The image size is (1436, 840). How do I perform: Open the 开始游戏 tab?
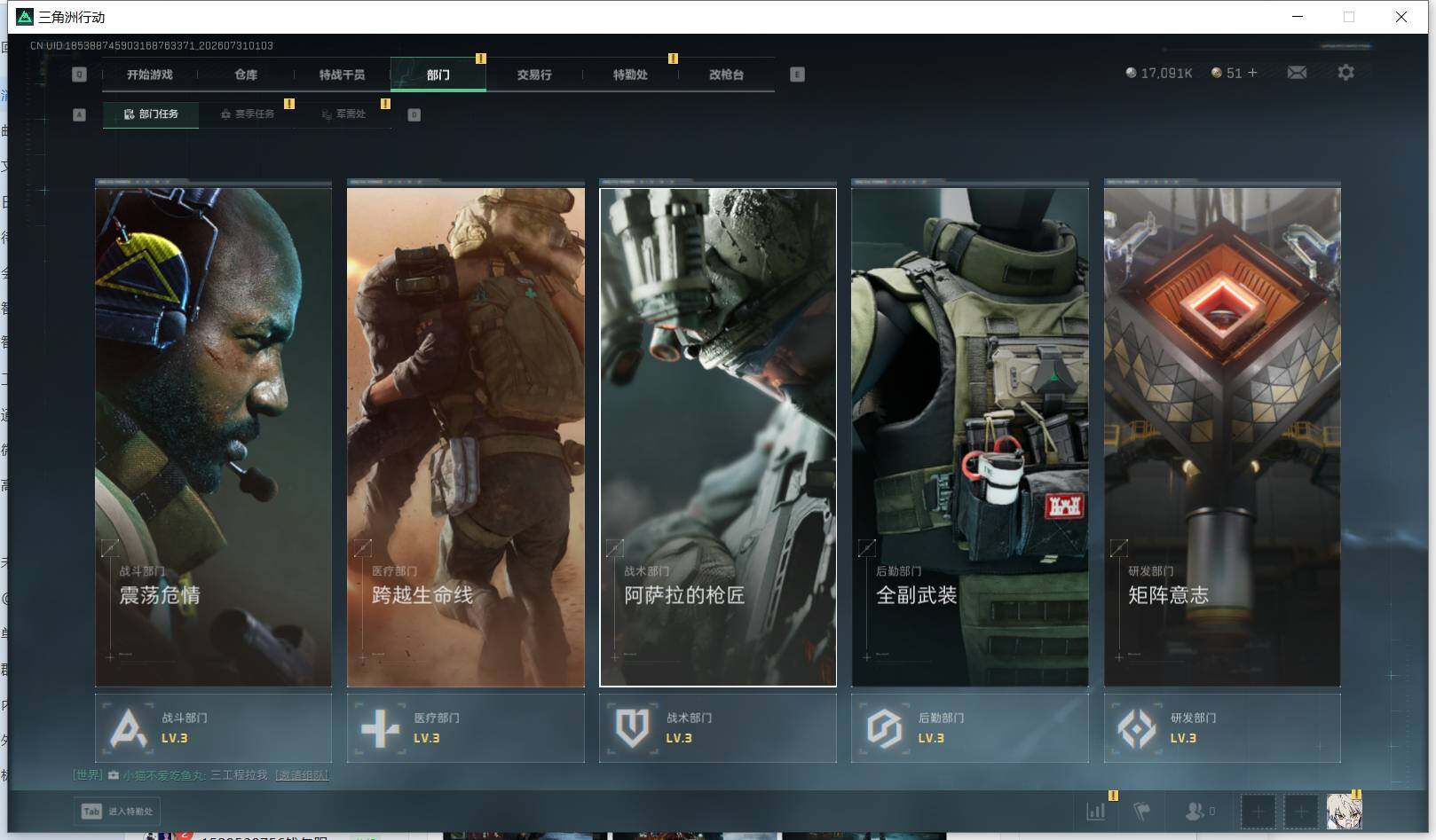pos(149,75)
